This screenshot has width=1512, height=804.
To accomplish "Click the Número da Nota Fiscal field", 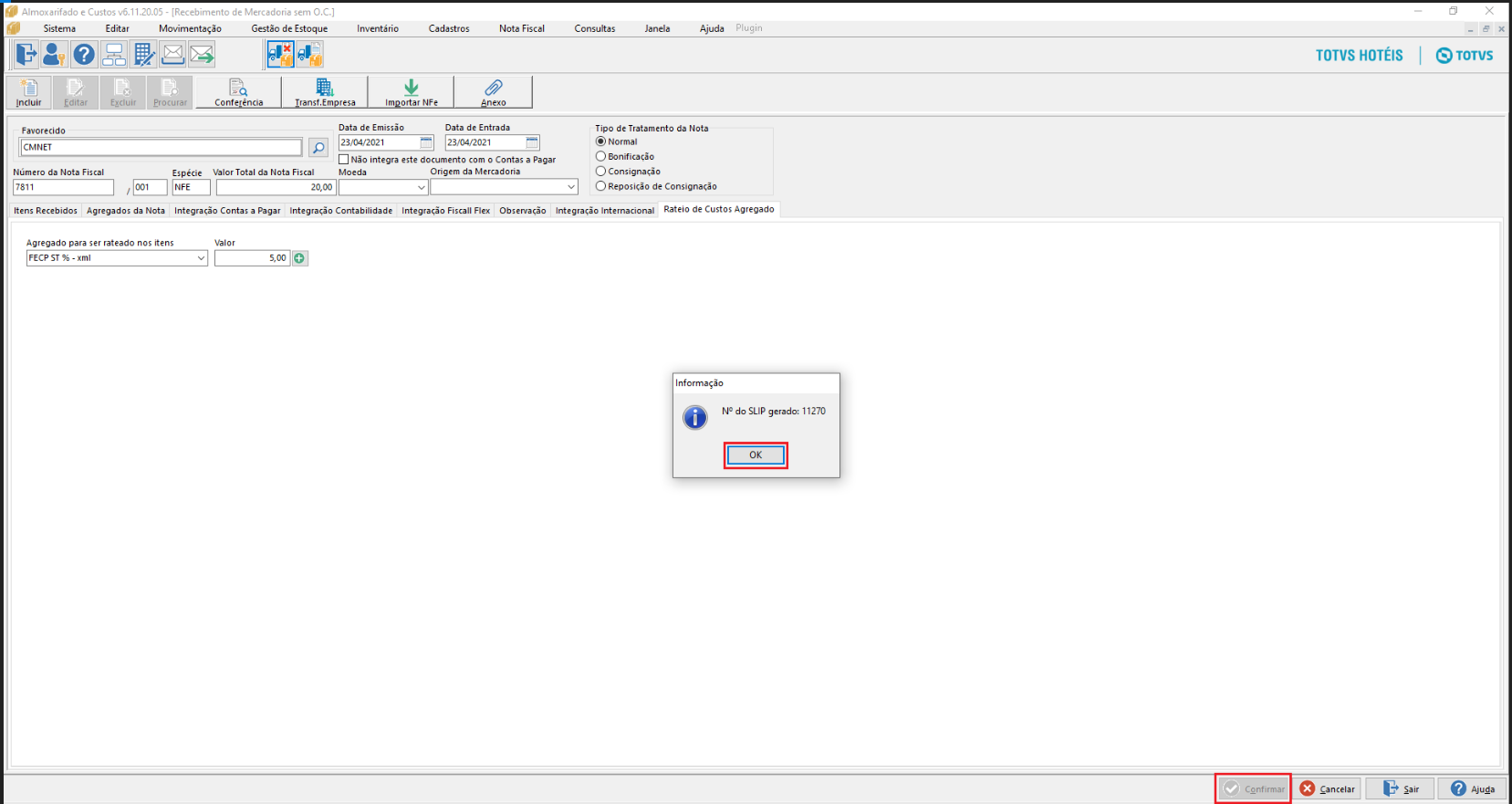I will coord(64,187).
